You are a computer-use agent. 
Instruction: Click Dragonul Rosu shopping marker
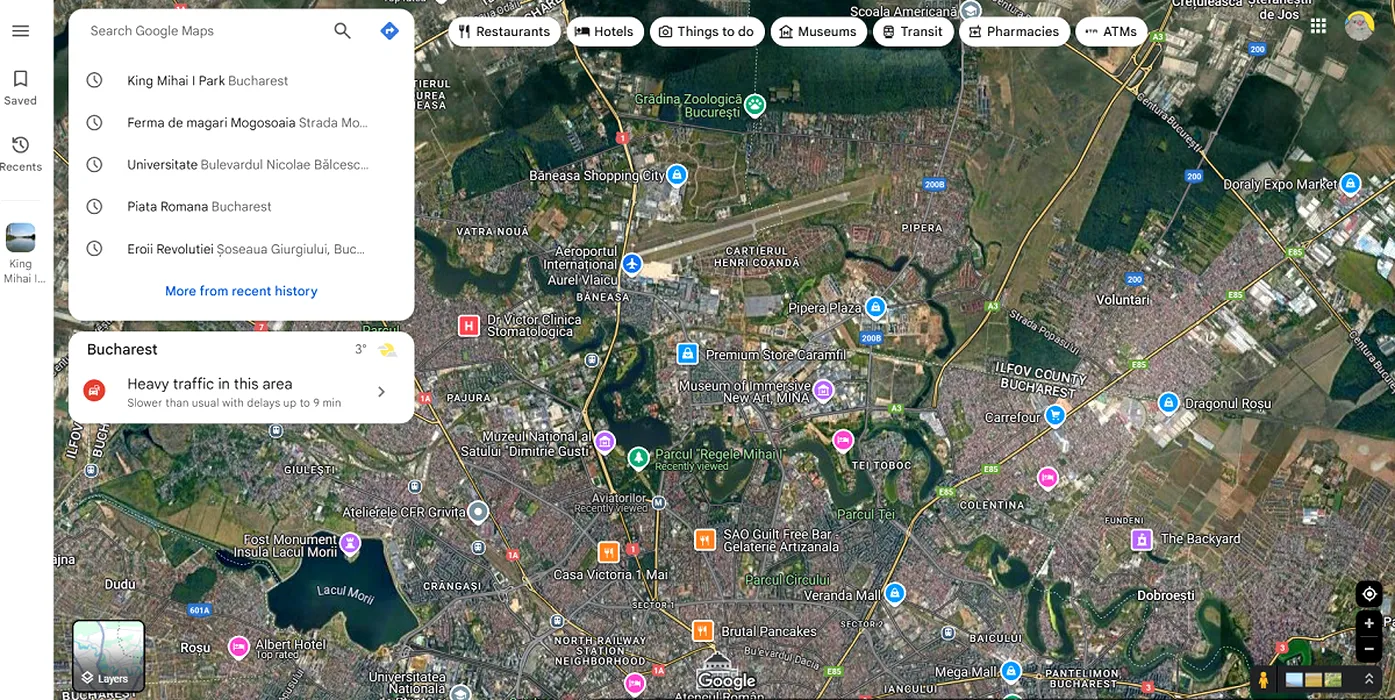1168,403
